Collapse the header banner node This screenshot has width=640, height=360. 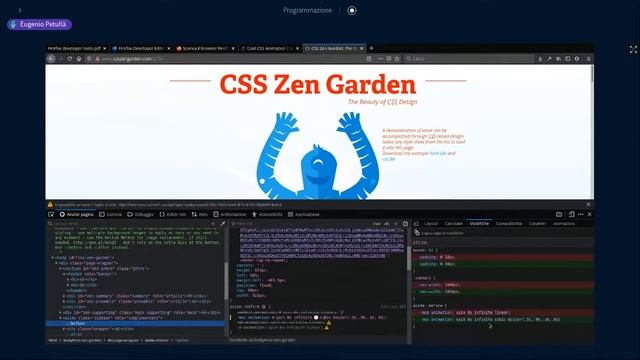point(64,274)
